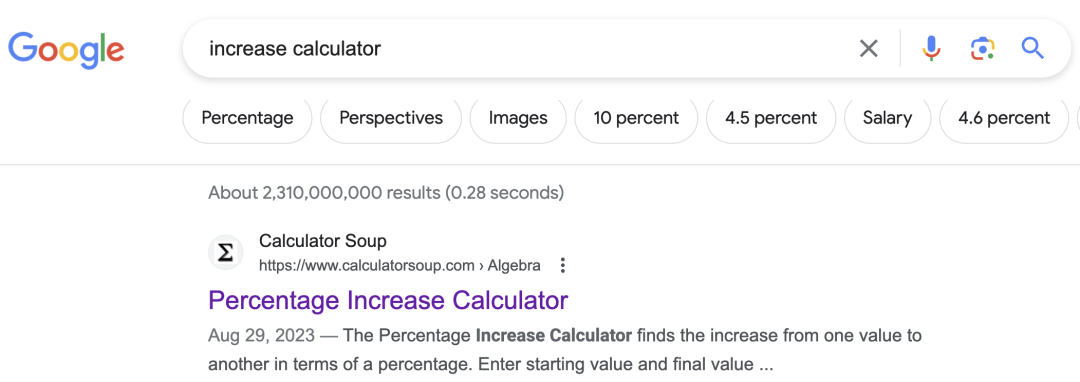The height and width of the screenshot is (382, 1080).
Task: Click the results count text
Action: point(386,193)
